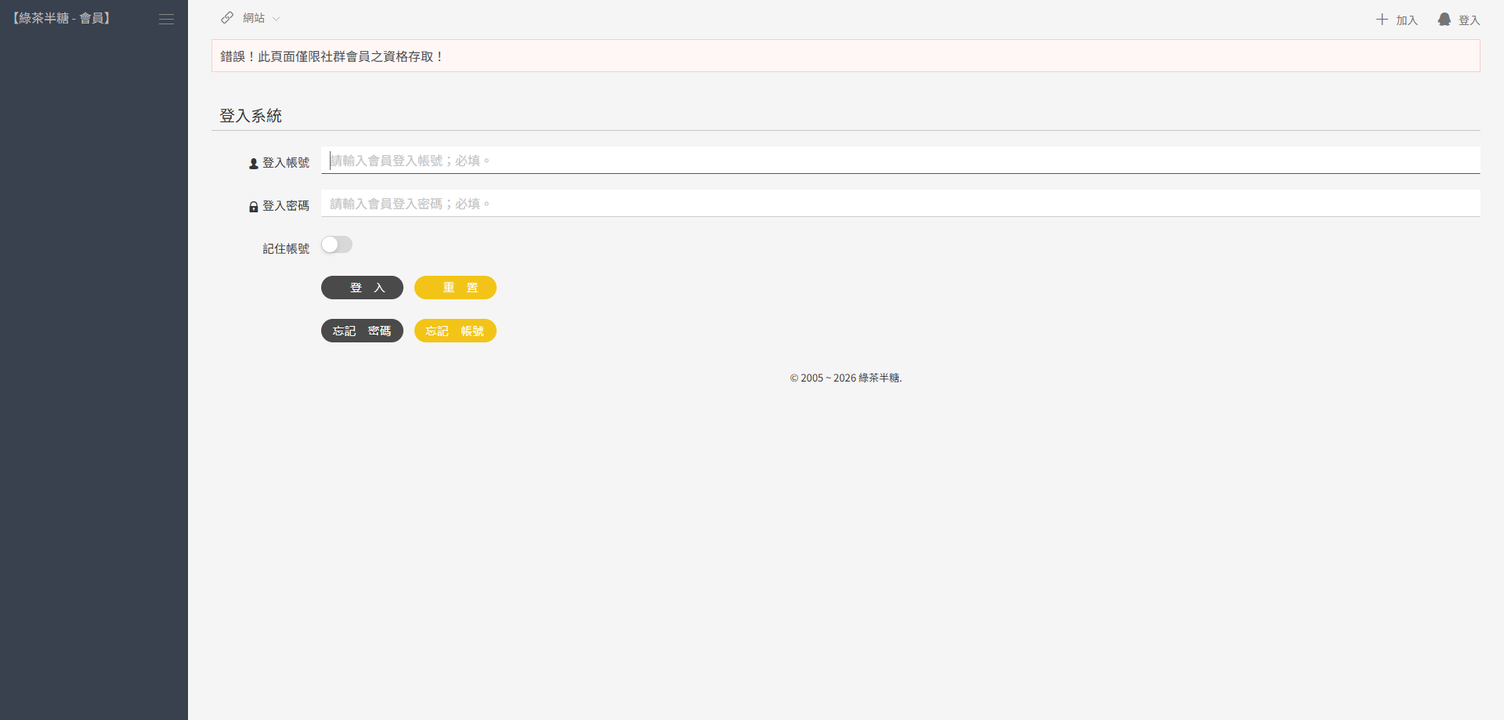Open the 網站 menu in the top bar

(253, 18)
